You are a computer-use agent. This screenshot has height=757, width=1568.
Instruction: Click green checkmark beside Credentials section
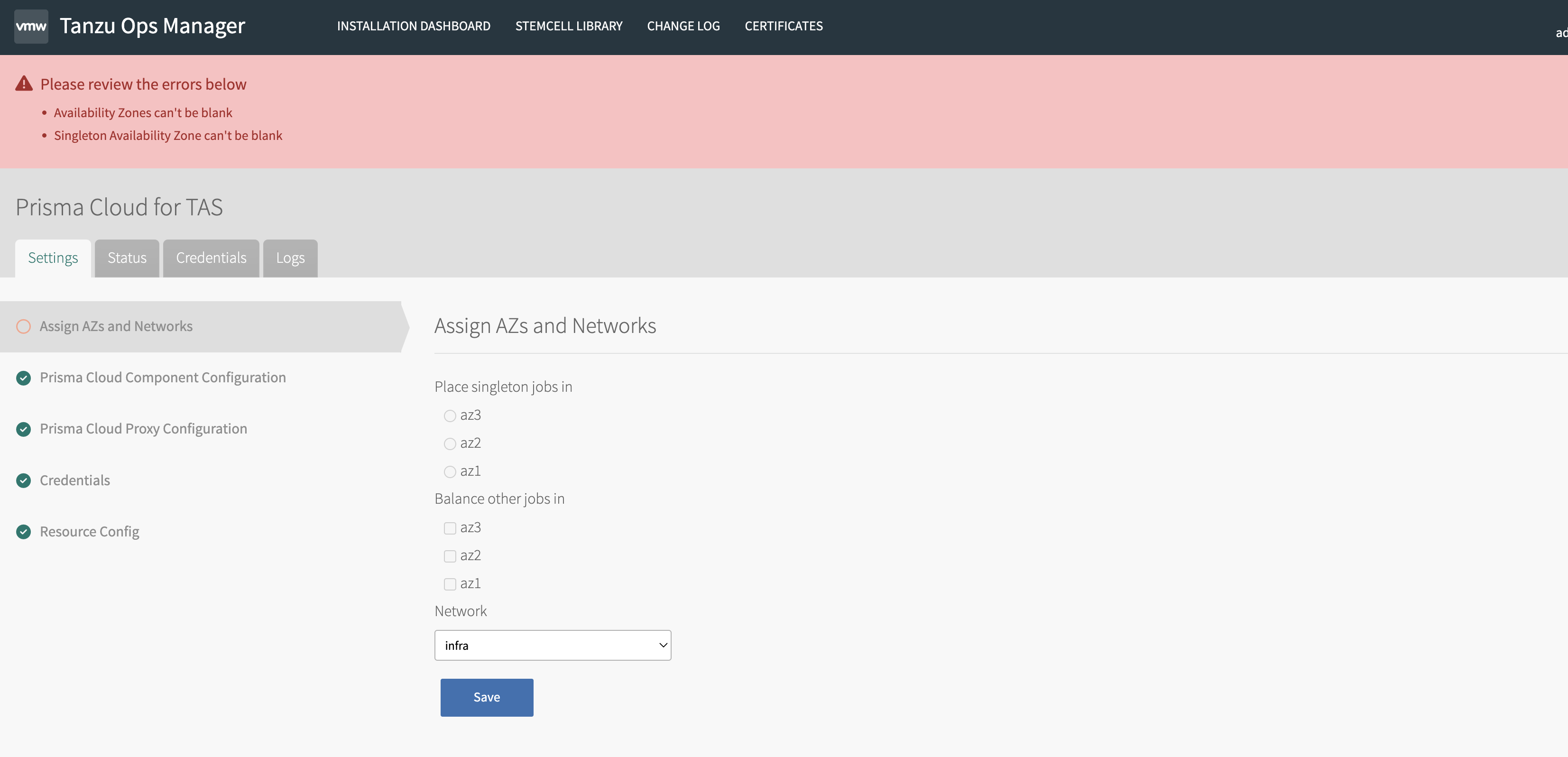point(24,481)
